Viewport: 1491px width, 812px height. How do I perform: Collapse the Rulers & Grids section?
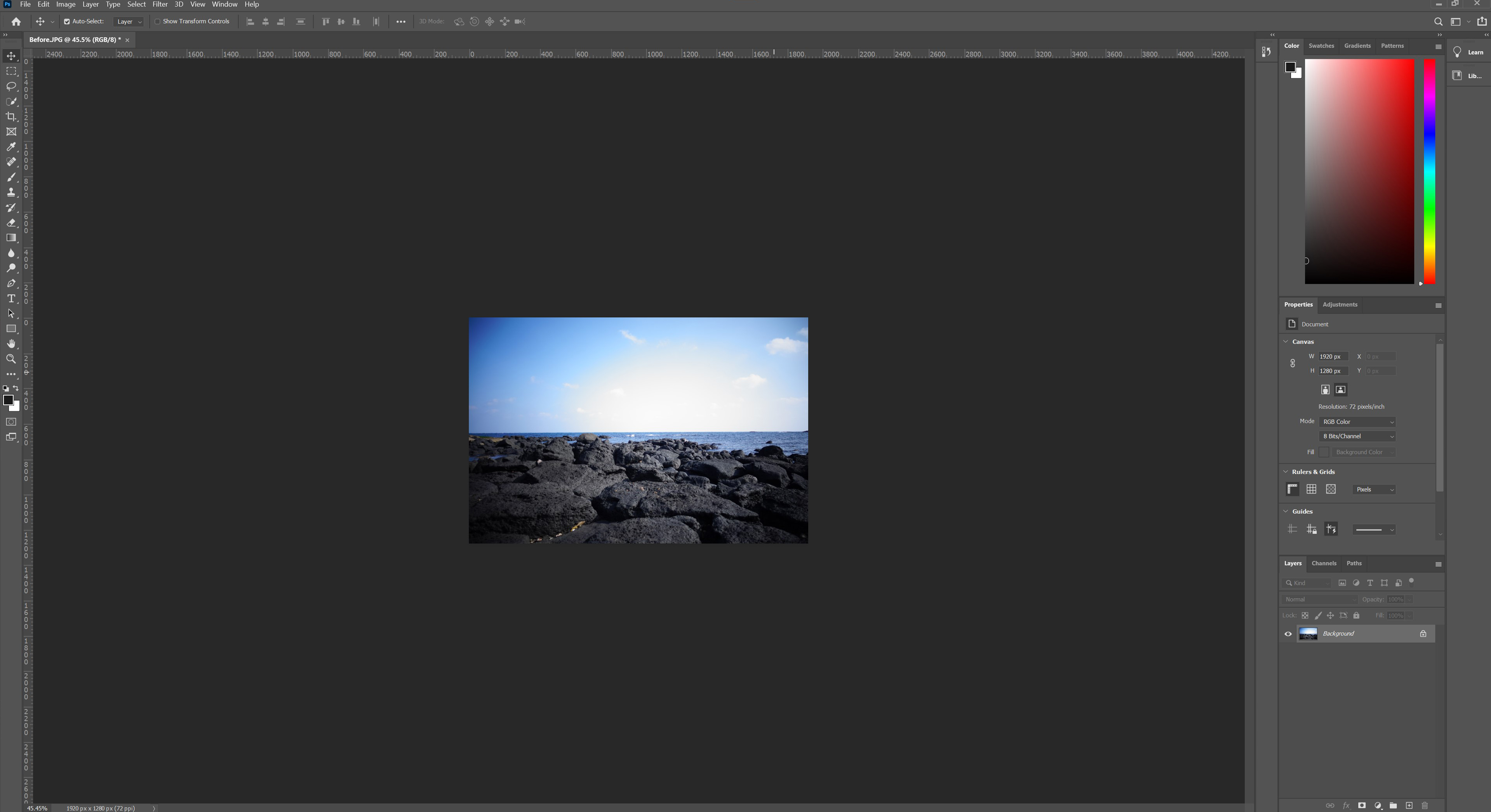pyautogui.click(x=1286, y=471)
